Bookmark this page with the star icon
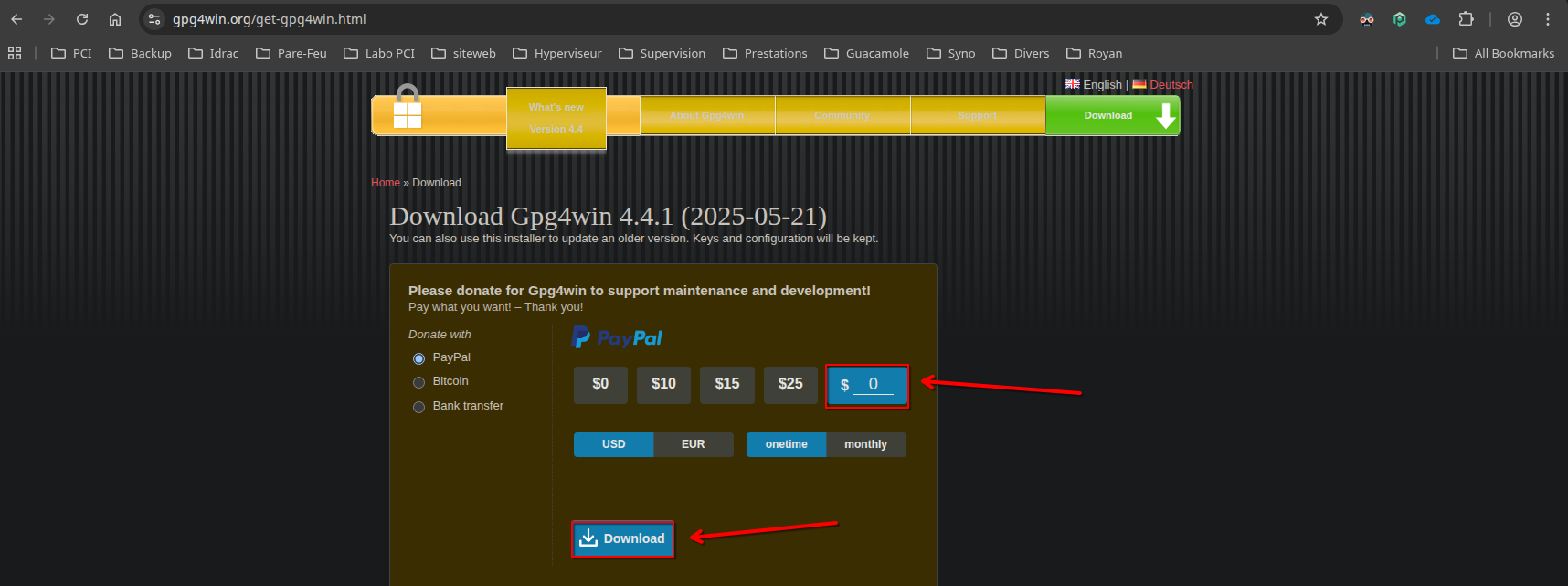The width and height of the screenshot is (1568, 586). (x=1320, y=19)
